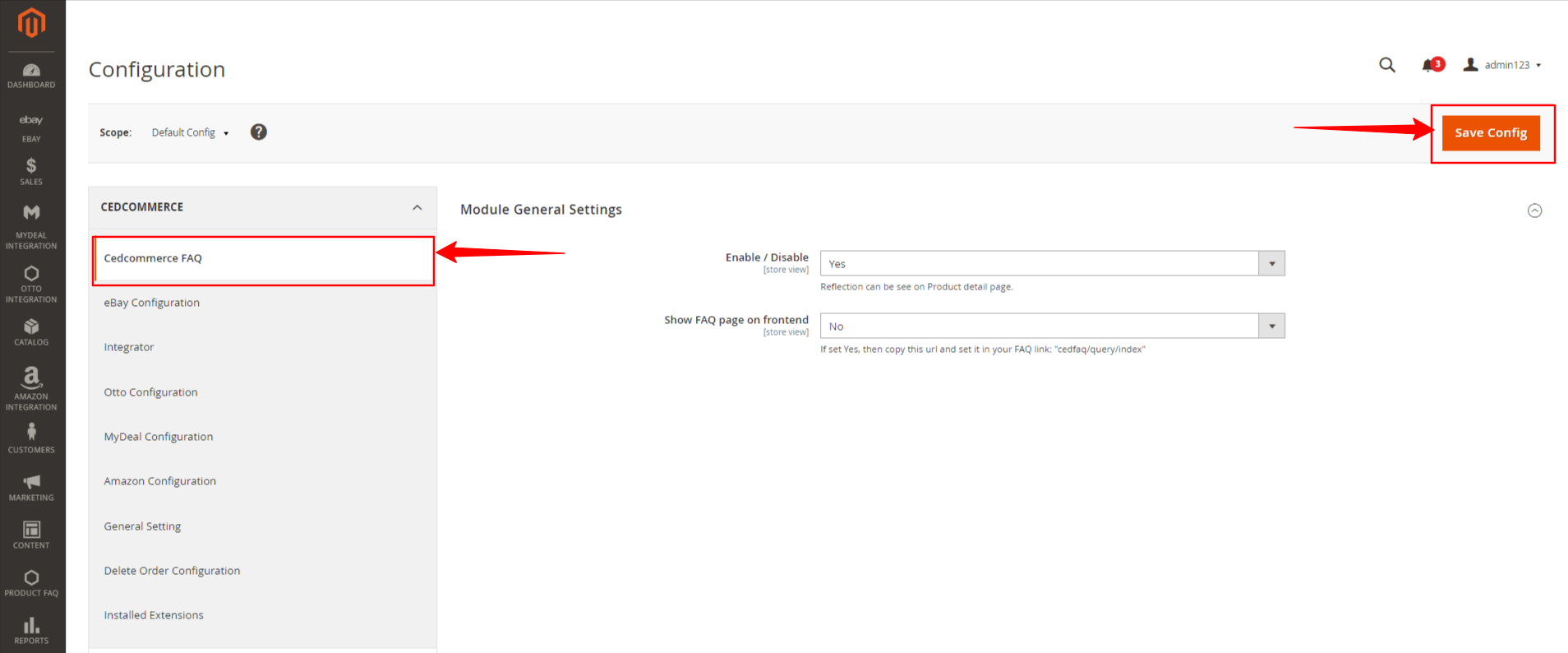Collapse Module General Settings section
The width and height of the screenshot is (1568, 653).
1534,211
